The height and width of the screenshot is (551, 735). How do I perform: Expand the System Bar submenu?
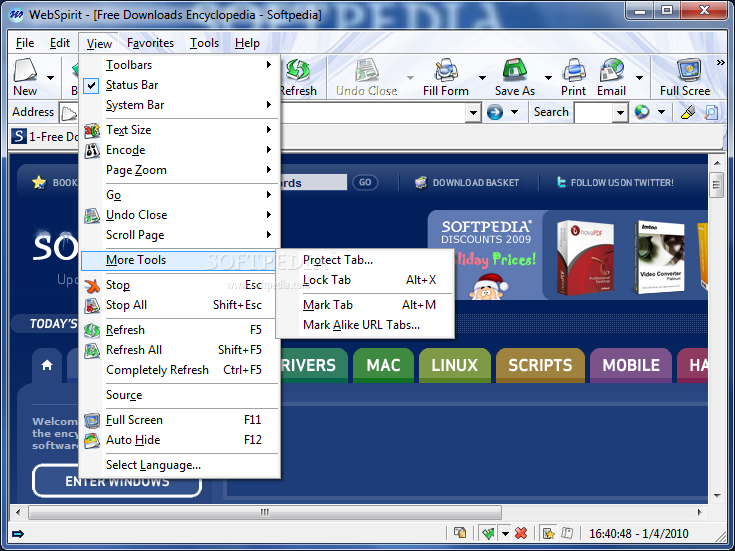(x=180, y=105)
